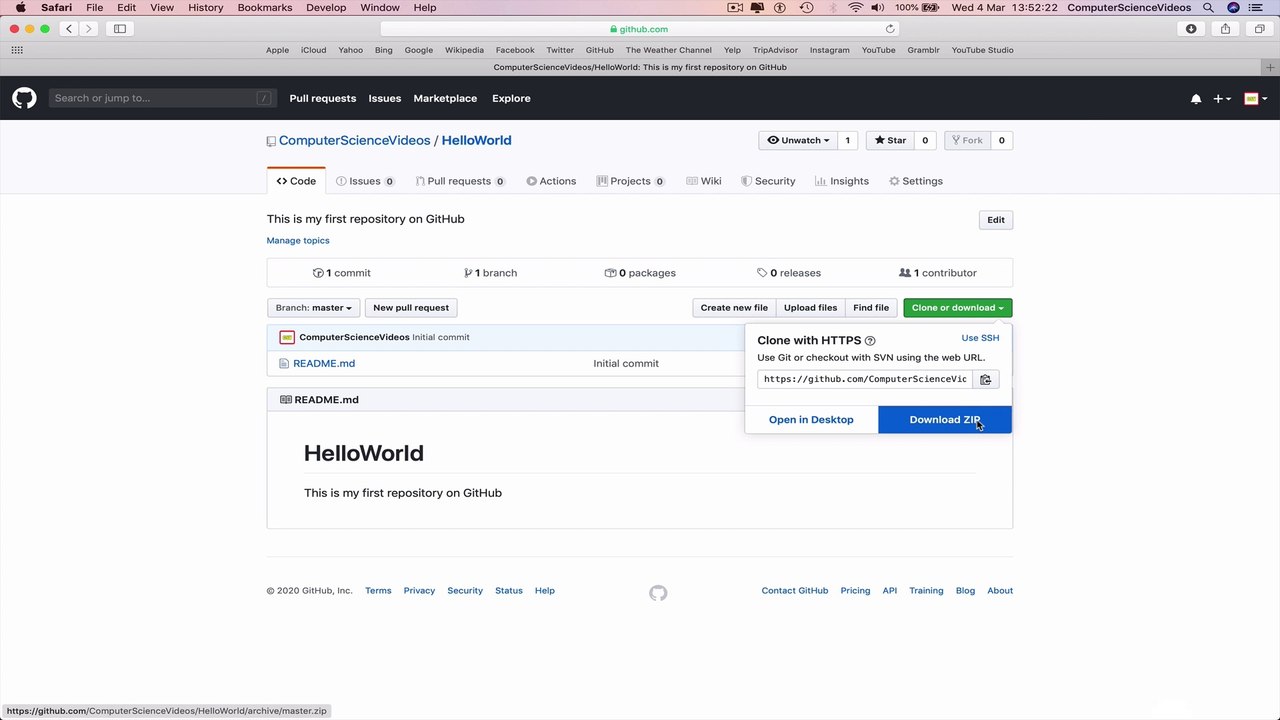Switch to the Actions tab
The height and width of the screenshot is (720, 1280).
pos(551,181)
